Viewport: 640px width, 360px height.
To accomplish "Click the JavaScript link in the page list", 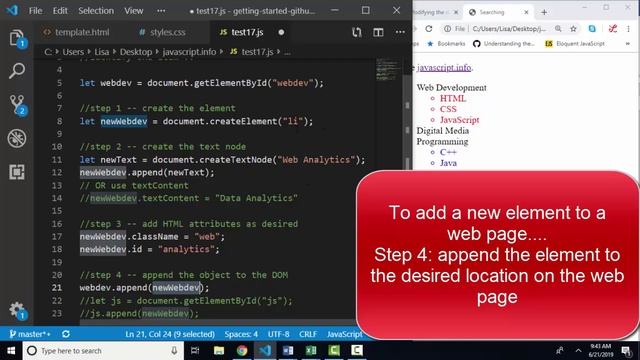I will [x=460, y=120].
